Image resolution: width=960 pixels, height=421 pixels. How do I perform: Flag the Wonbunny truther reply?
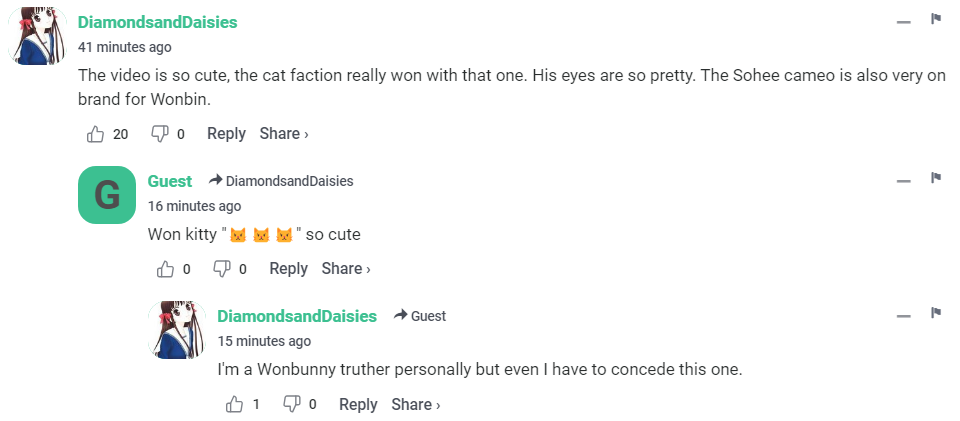pyautogui.click(x=936, y=313)
